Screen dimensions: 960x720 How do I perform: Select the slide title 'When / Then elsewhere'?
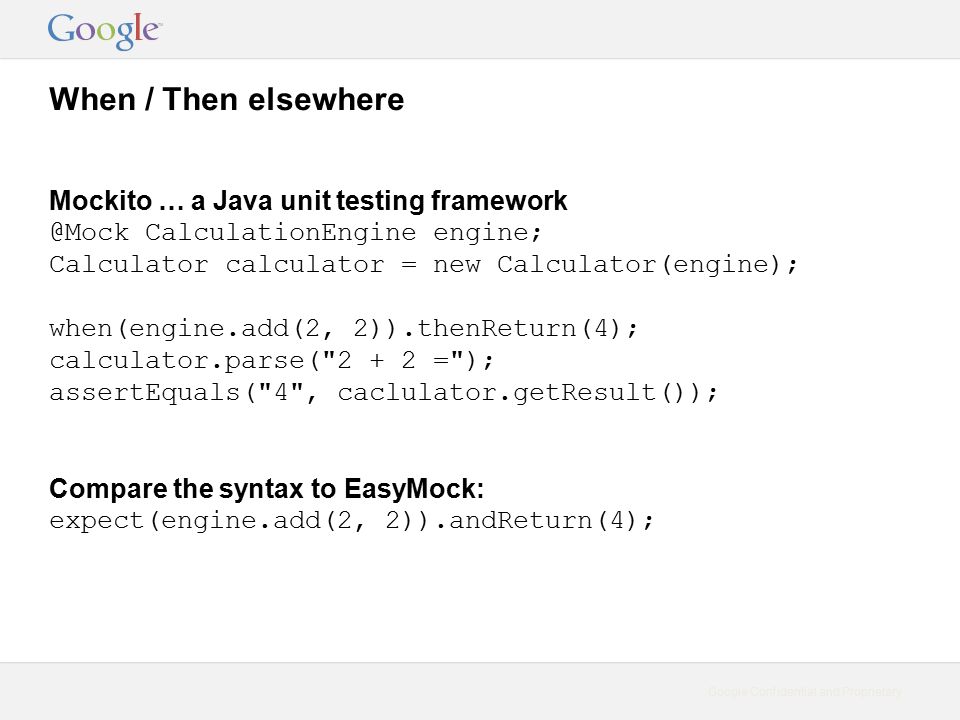click(227, 99)
